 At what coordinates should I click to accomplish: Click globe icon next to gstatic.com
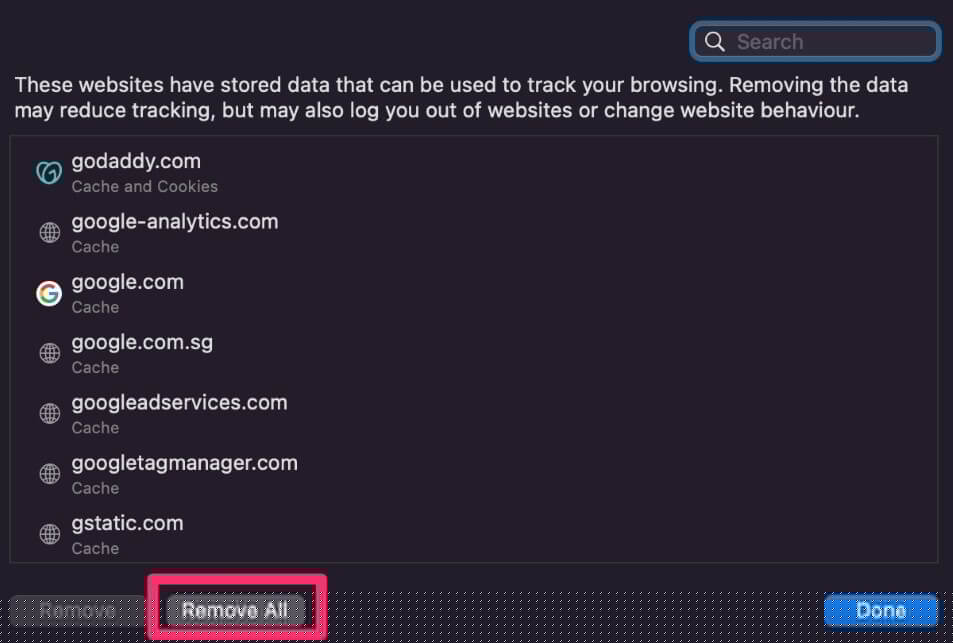pos(49,534)
